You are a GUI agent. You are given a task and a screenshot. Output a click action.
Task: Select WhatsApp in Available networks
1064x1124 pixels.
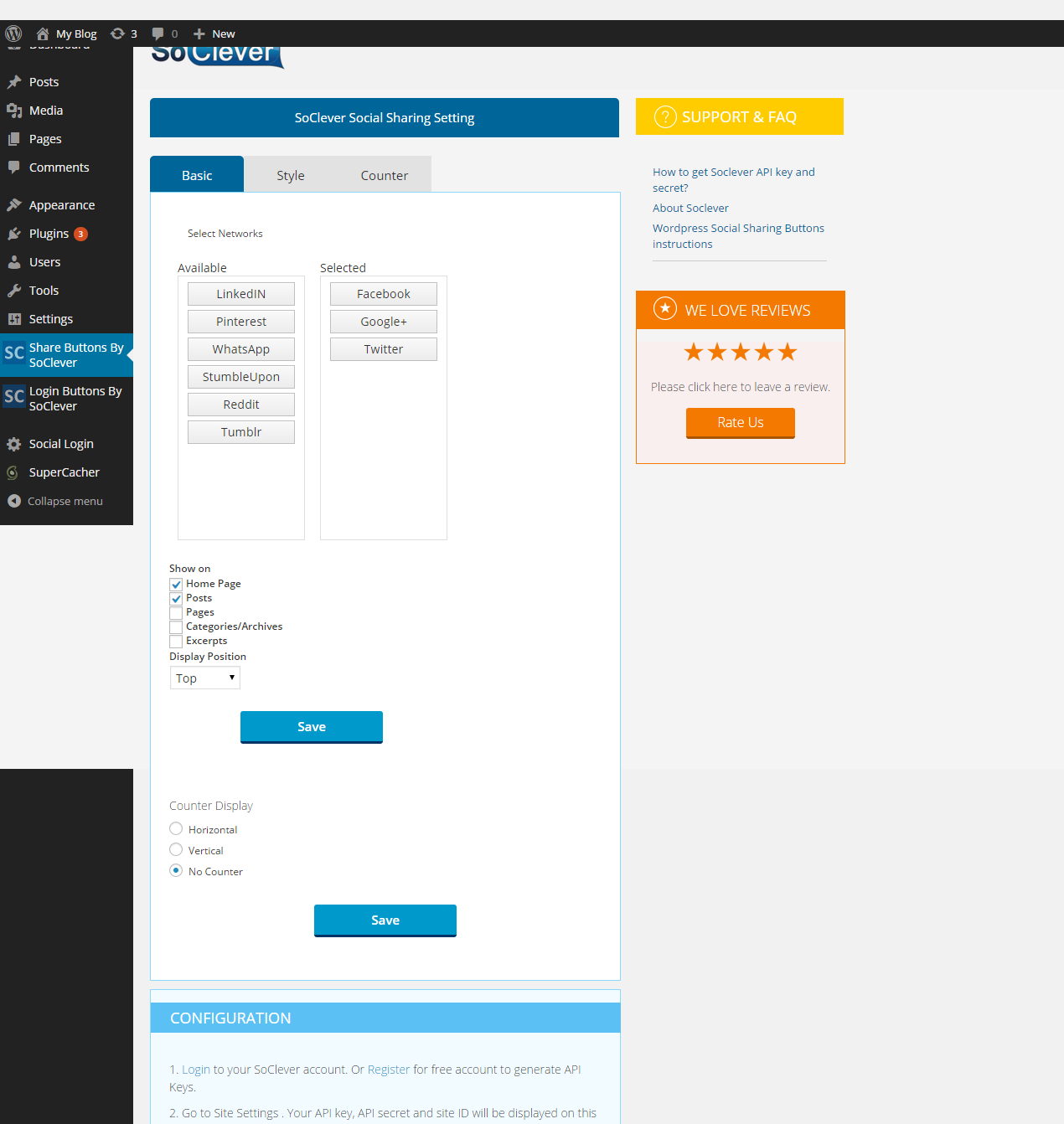(x=241, y=349)
